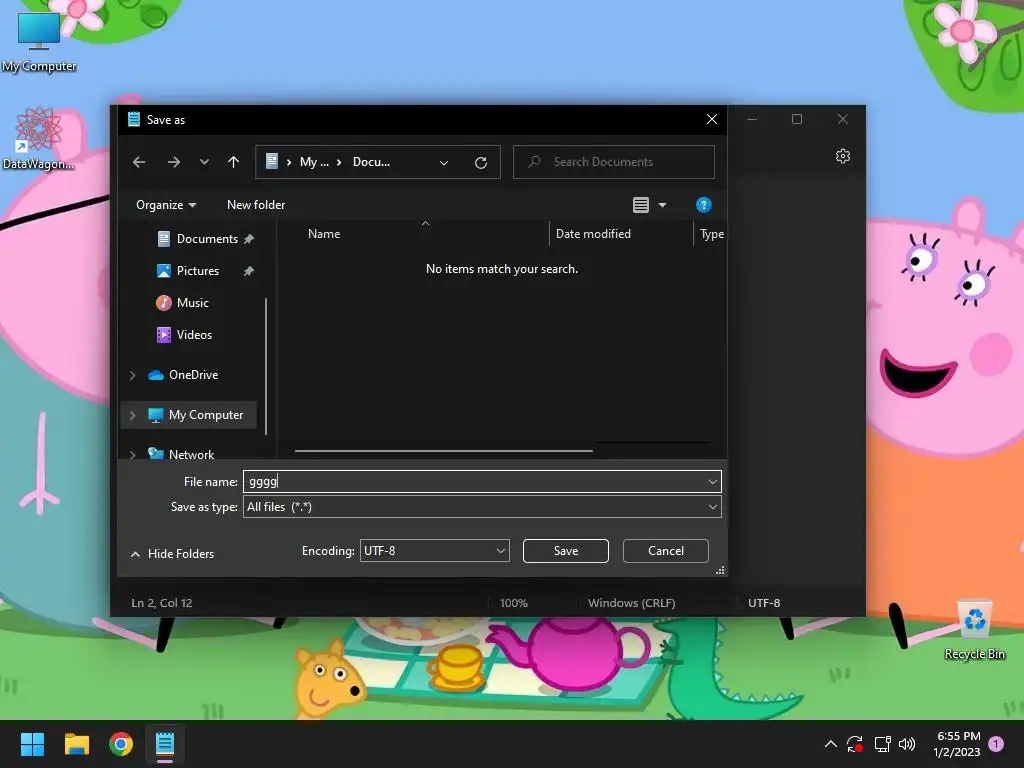Viewport: 1024px width, 768px height.
Task: Select Pictures in the navigation pane
Action: 197,271
